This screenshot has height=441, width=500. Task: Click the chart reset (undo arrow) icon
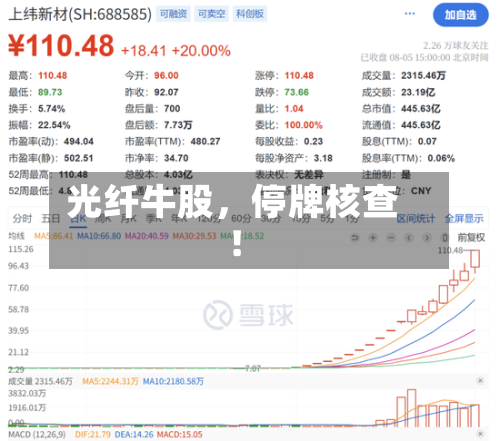tap(355, 238)
